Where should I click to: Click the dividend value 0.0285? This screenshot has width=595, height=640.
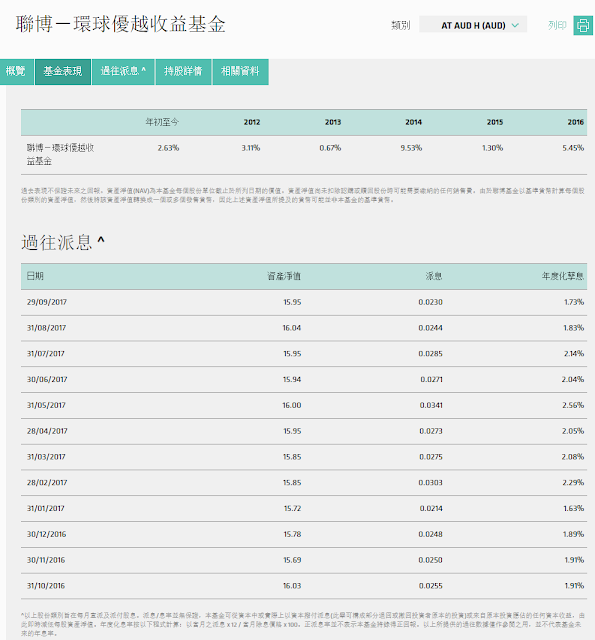point(431,353)
